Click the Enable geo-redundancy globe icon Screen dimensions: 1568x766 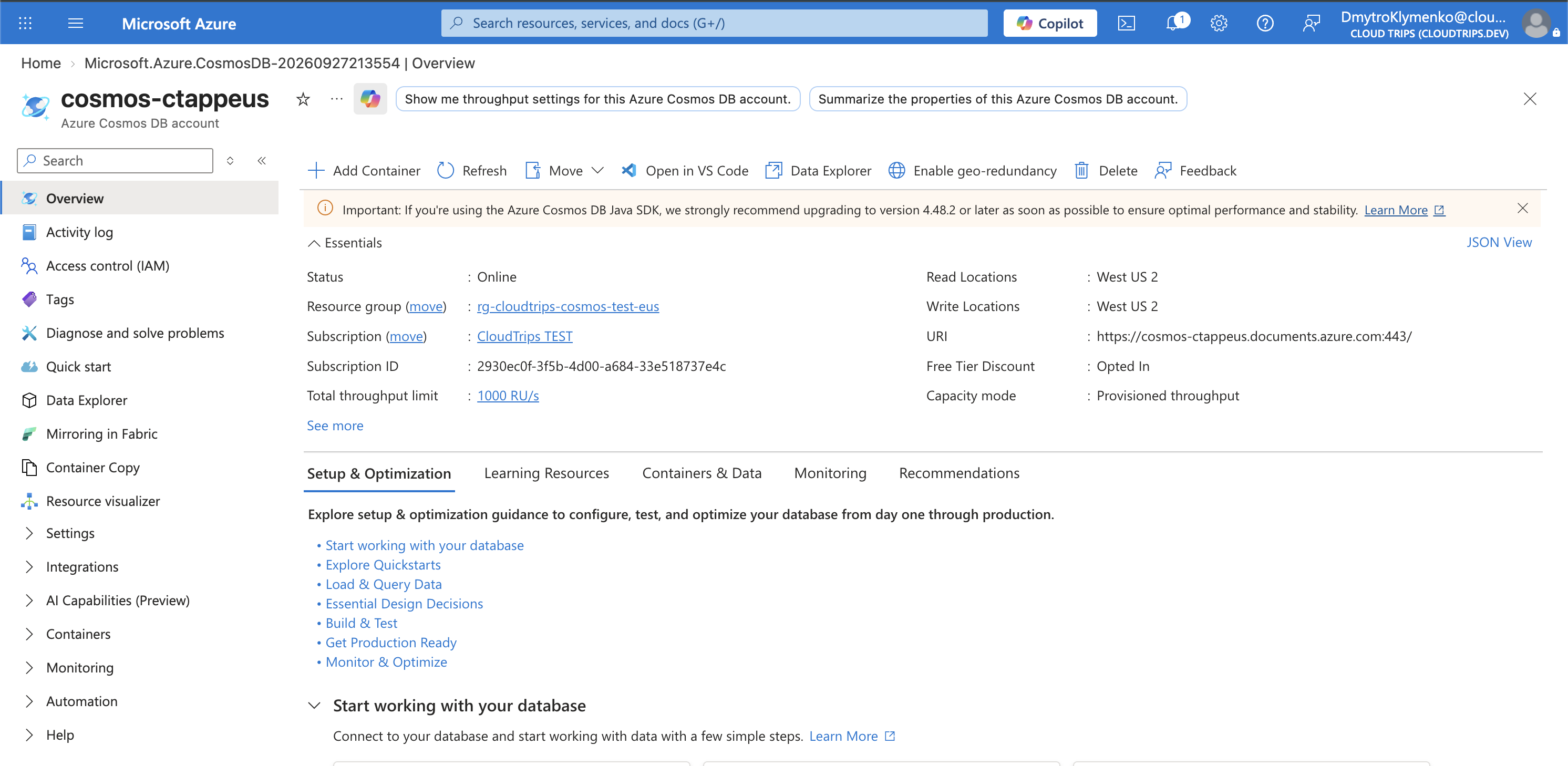point(896,171)
